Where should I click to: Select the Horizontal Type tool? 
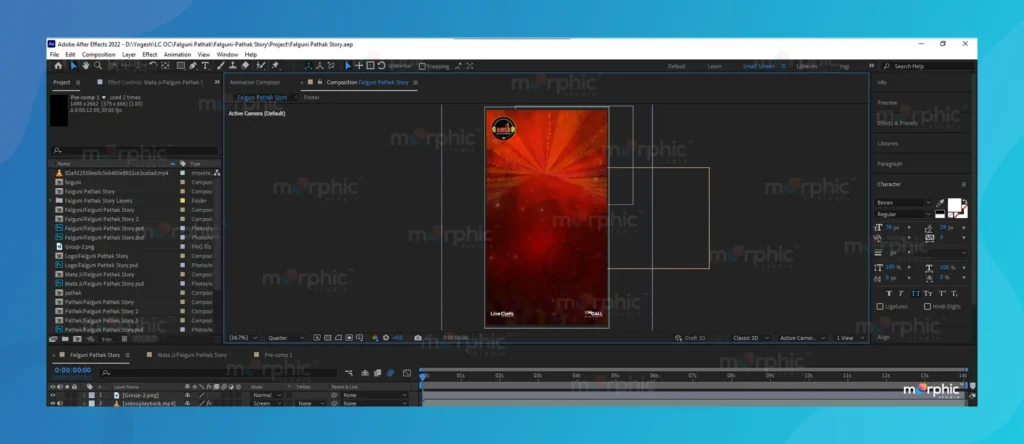coord(205,65)
